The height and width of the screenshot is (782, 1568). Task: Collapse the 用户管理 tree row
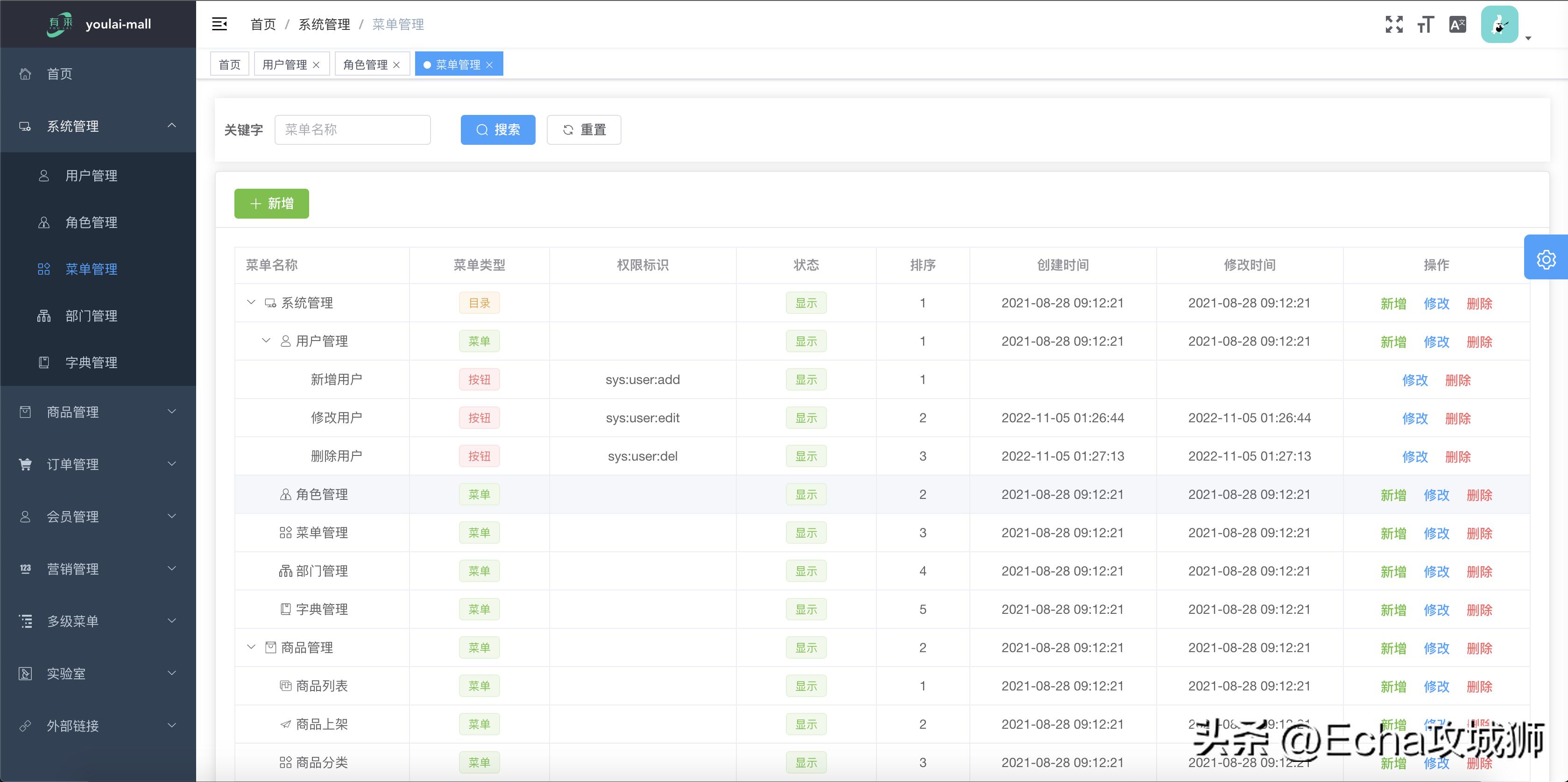(x=265, y=341)
